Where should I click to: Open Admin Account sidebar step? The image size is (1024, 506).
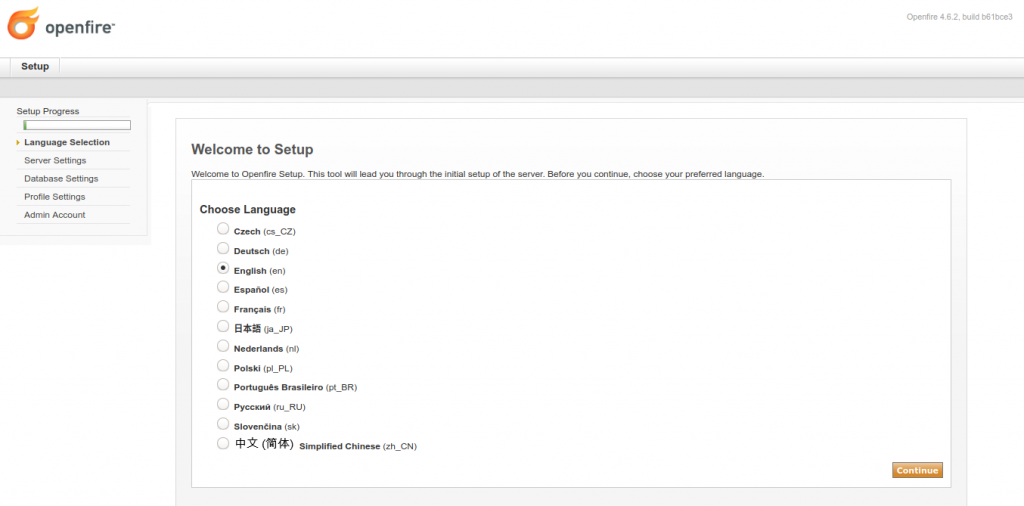pyautogui.click(x=55, y=215)
